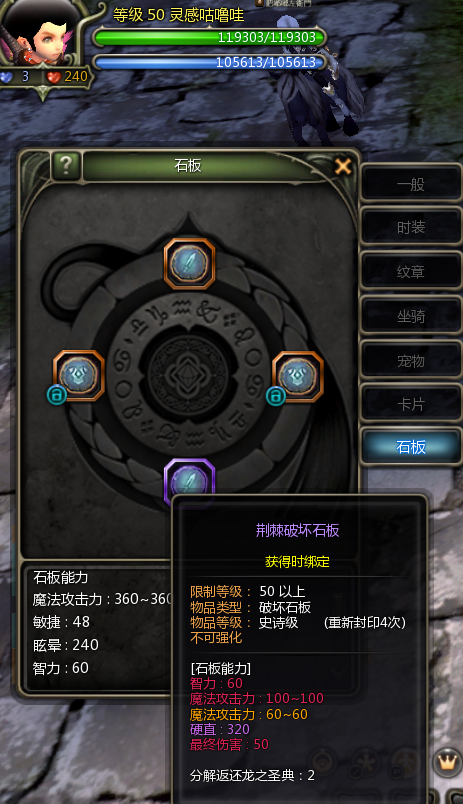Select the right armor plate slot
463x804 pixels.
298,376
